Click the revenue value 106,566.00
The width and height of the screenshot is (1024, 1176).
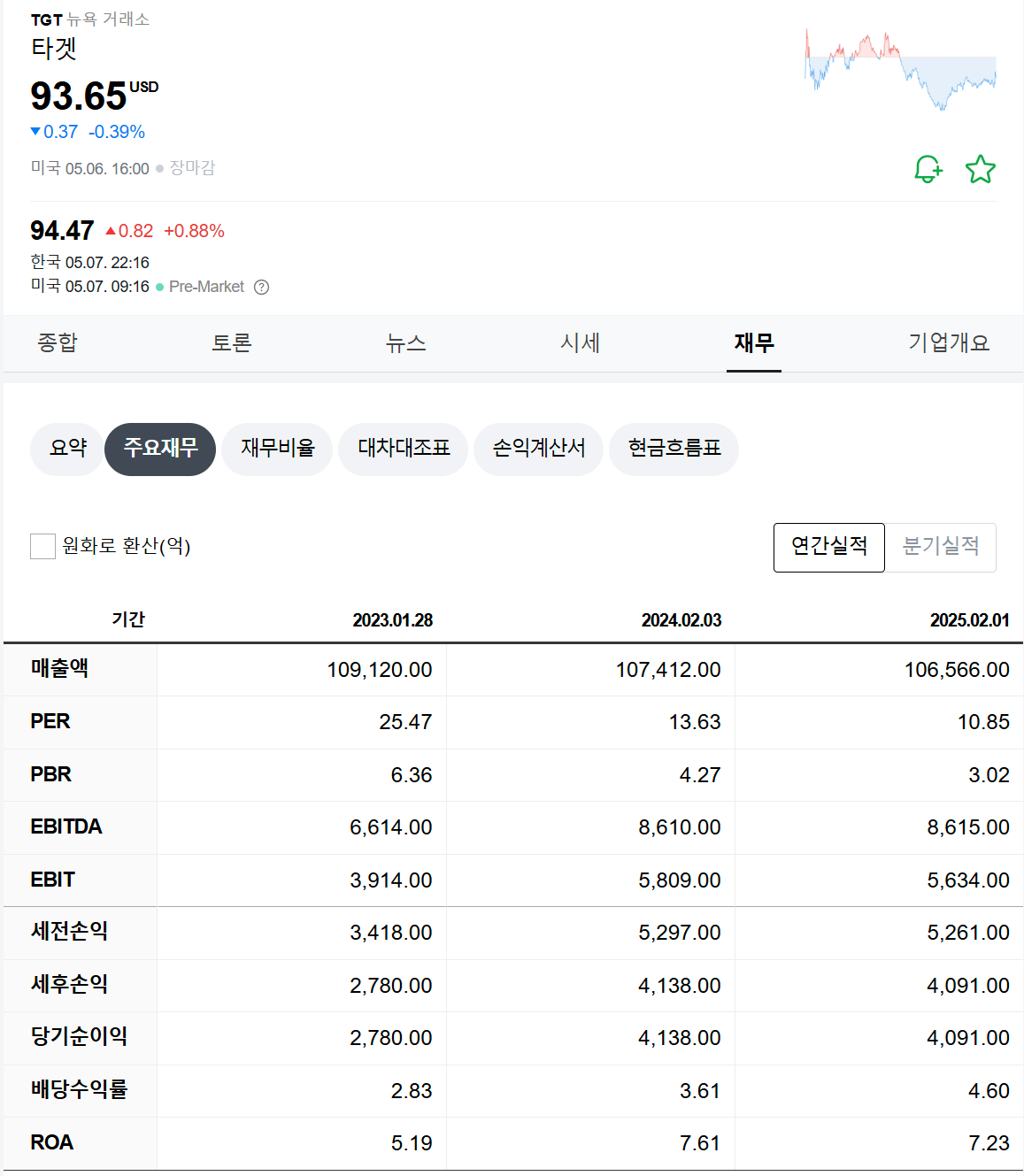957,670
